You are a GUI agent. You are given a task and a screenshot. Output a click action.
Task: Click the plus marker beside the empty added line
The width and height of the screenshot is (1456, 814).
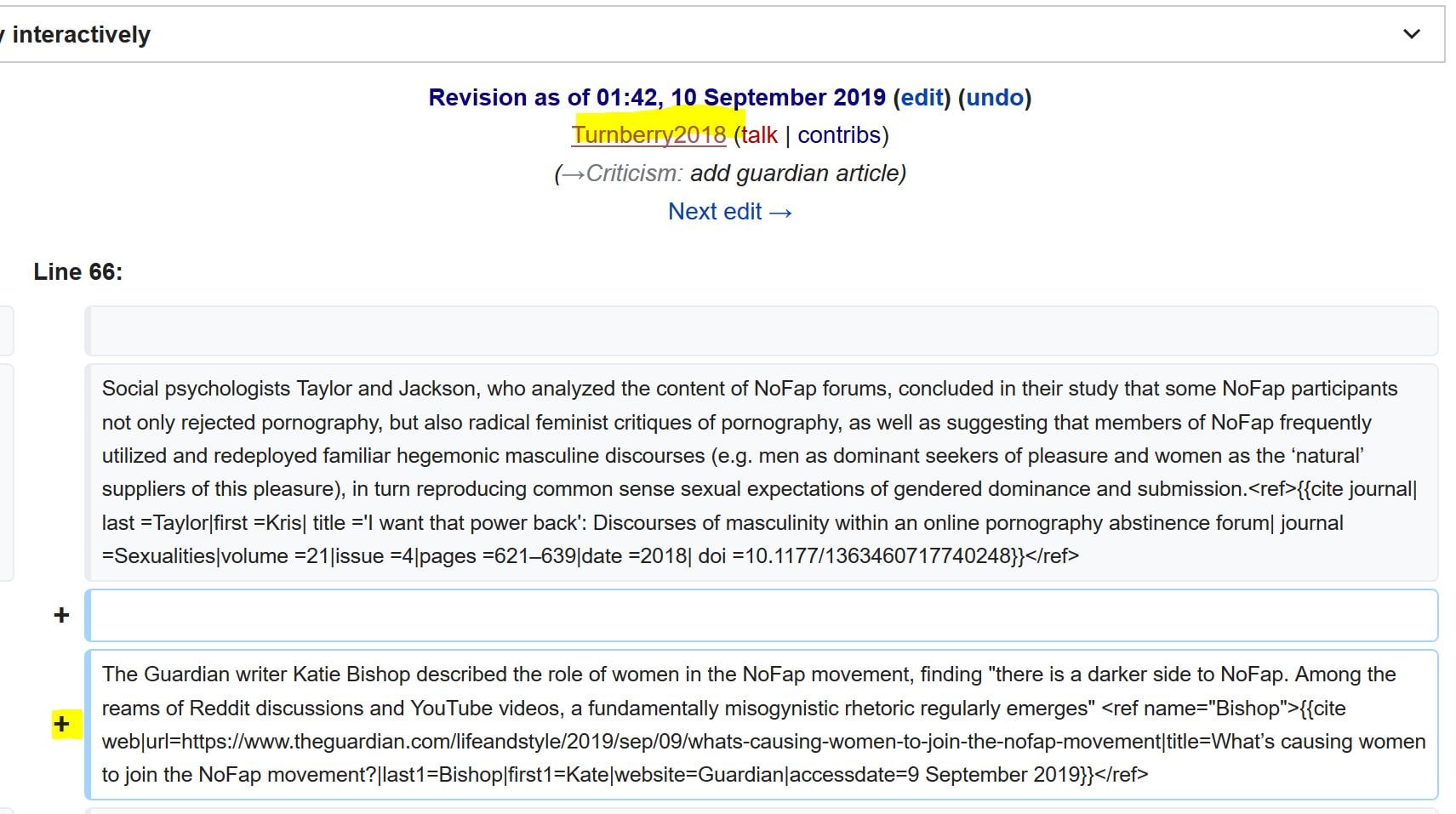coord(61,615)
